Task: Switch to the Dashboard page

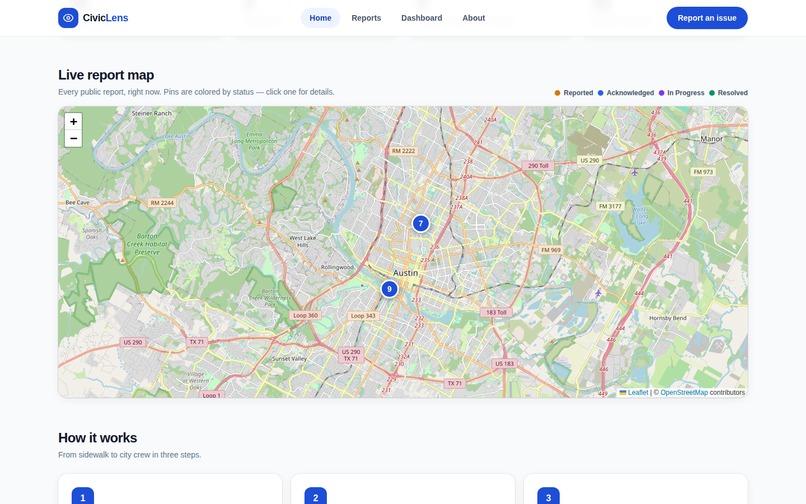Action: [422, 18]
